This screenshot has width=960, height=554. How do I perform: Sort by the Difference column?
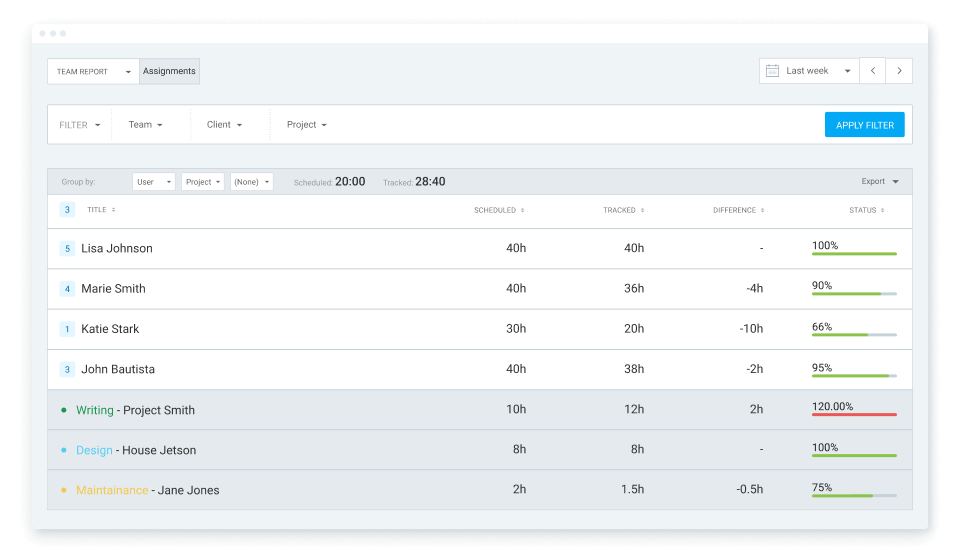pyautogui.click(x=738, y=210)
